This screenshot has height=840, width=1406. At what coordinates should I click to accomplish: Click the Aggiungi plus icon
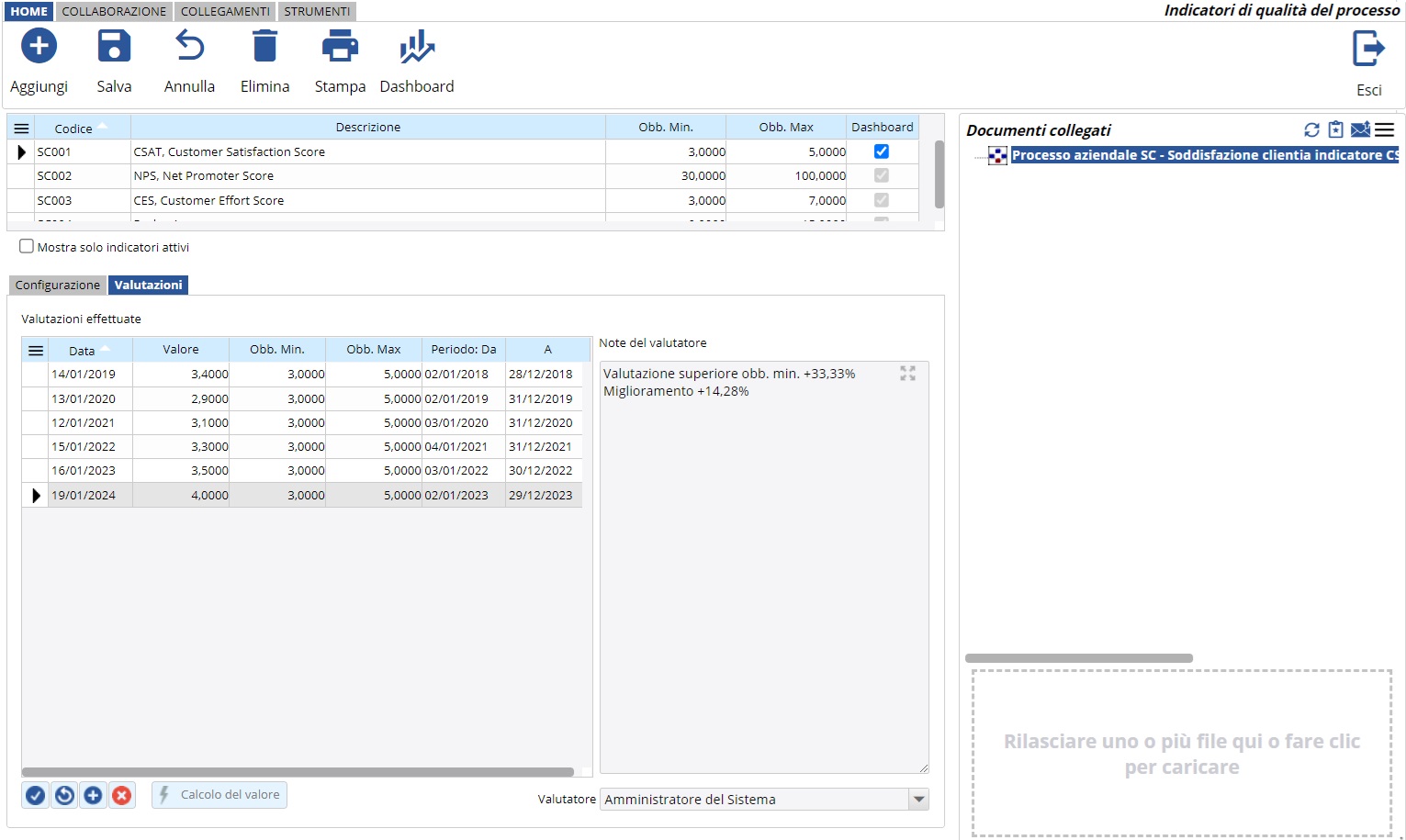[39, 46]
